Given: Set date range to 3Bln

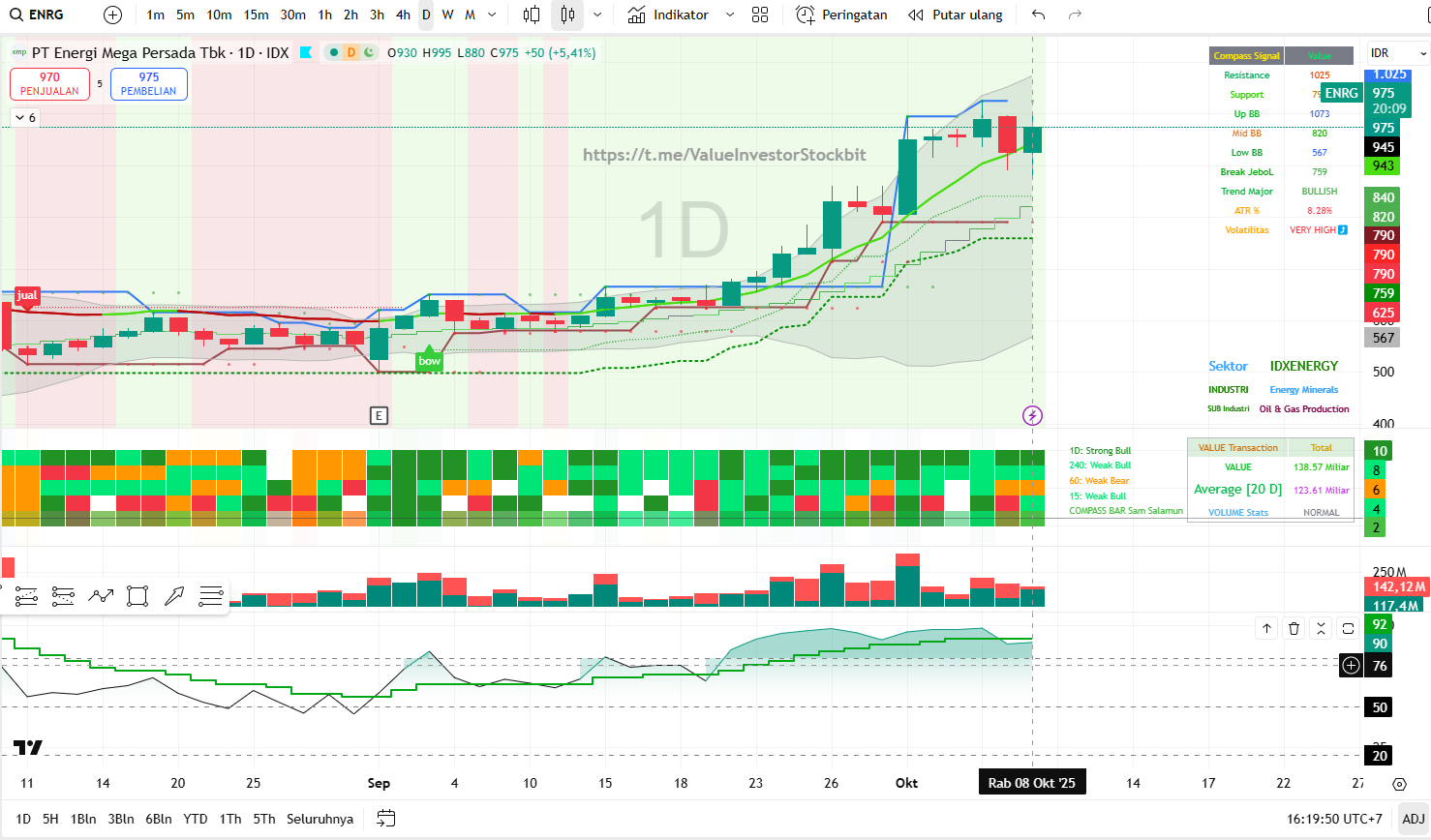Looking at the screenshot, I should [121, 819].
